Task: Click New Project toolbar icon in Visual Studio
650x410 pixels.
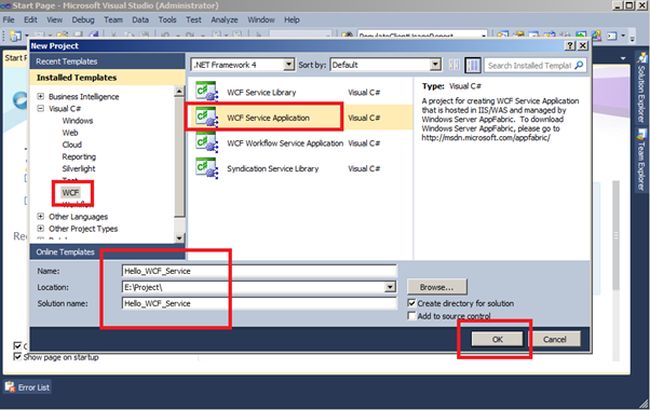Action: (x=15, y=36)
